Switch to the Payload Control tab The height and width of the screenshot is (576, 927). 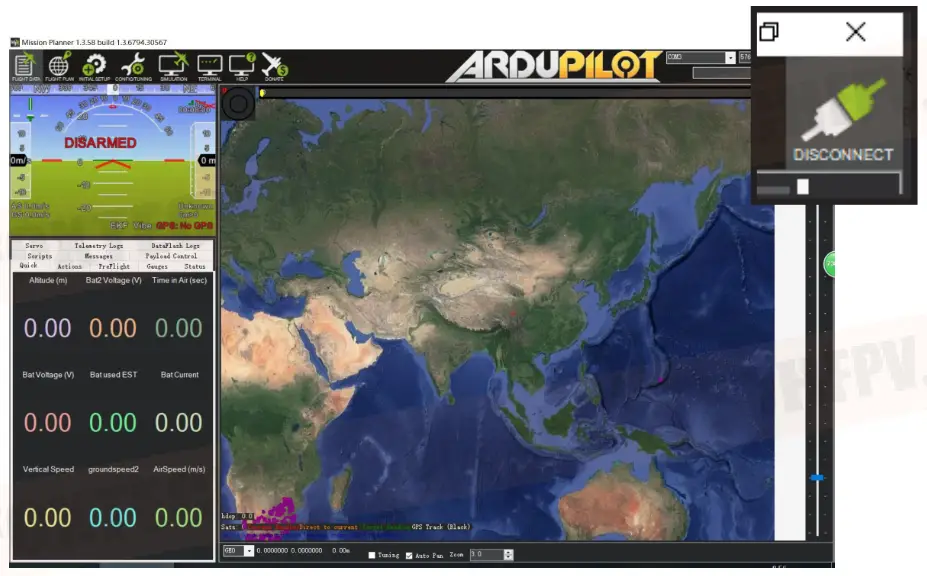click(x=171, y=256)
